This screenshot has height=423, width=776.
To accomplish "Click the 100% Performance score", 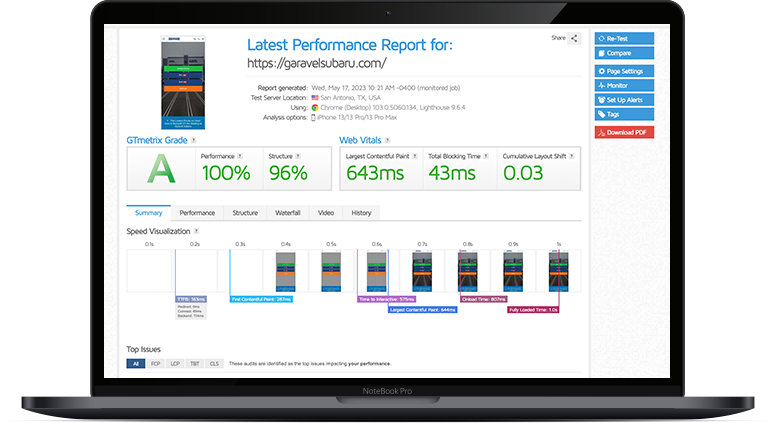I will pos(226,173).
